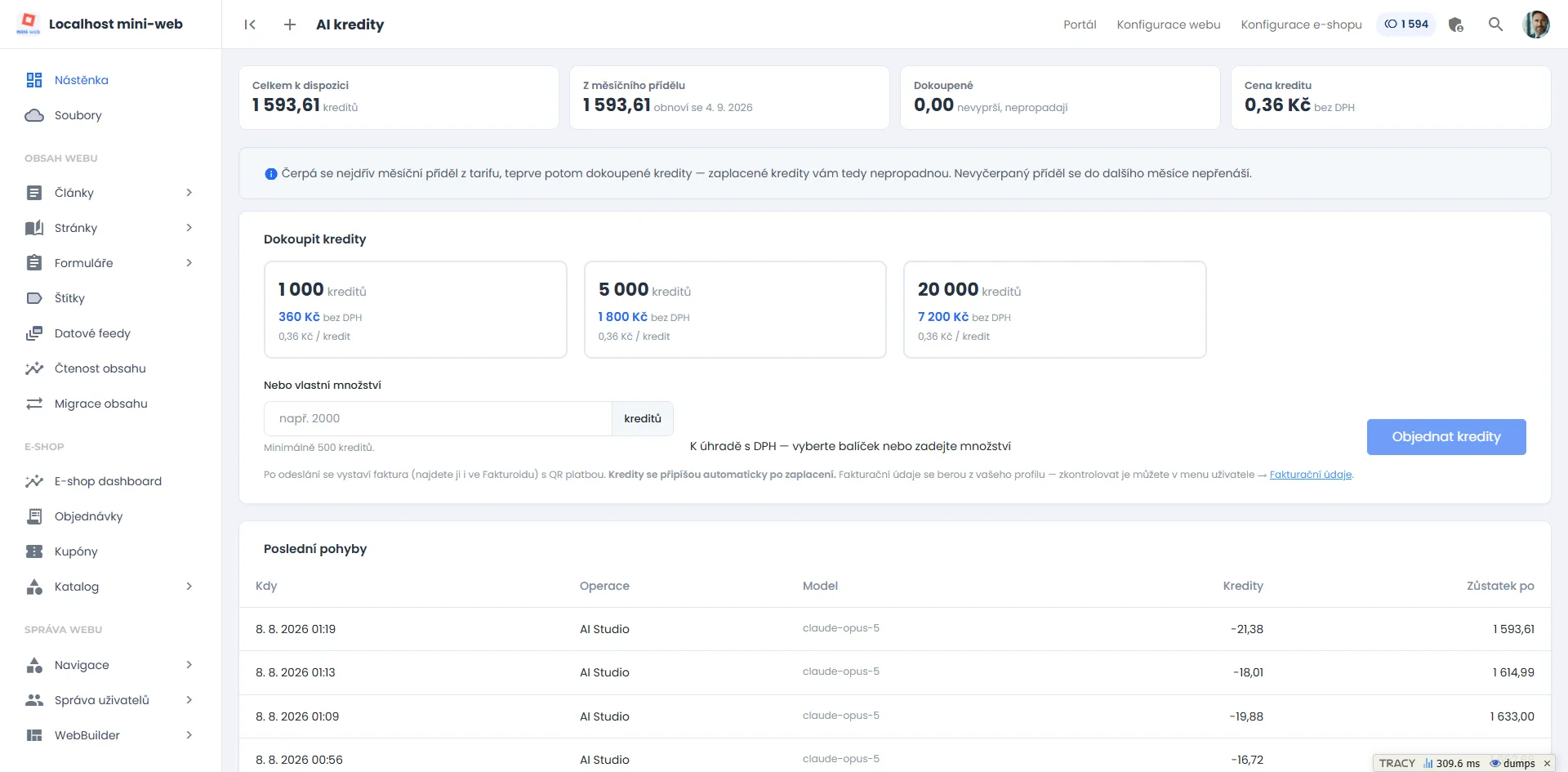Open the Soubory cloud icon
Image resolution: width=1568 pixels, height=772 pixels.
click(34, 115)
